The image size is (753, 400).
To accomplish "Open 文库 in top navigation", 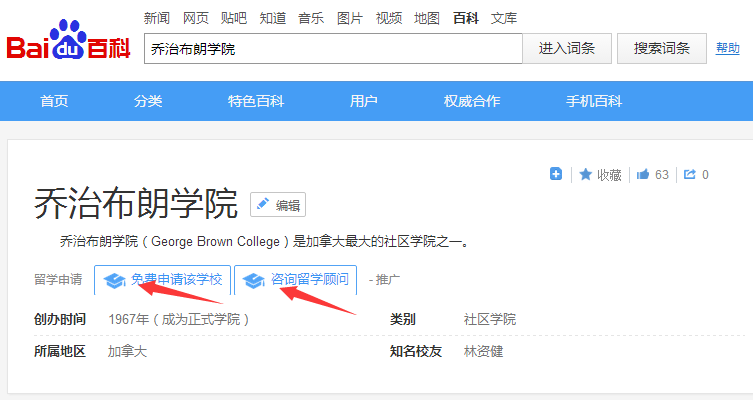I will click(504, 18).
